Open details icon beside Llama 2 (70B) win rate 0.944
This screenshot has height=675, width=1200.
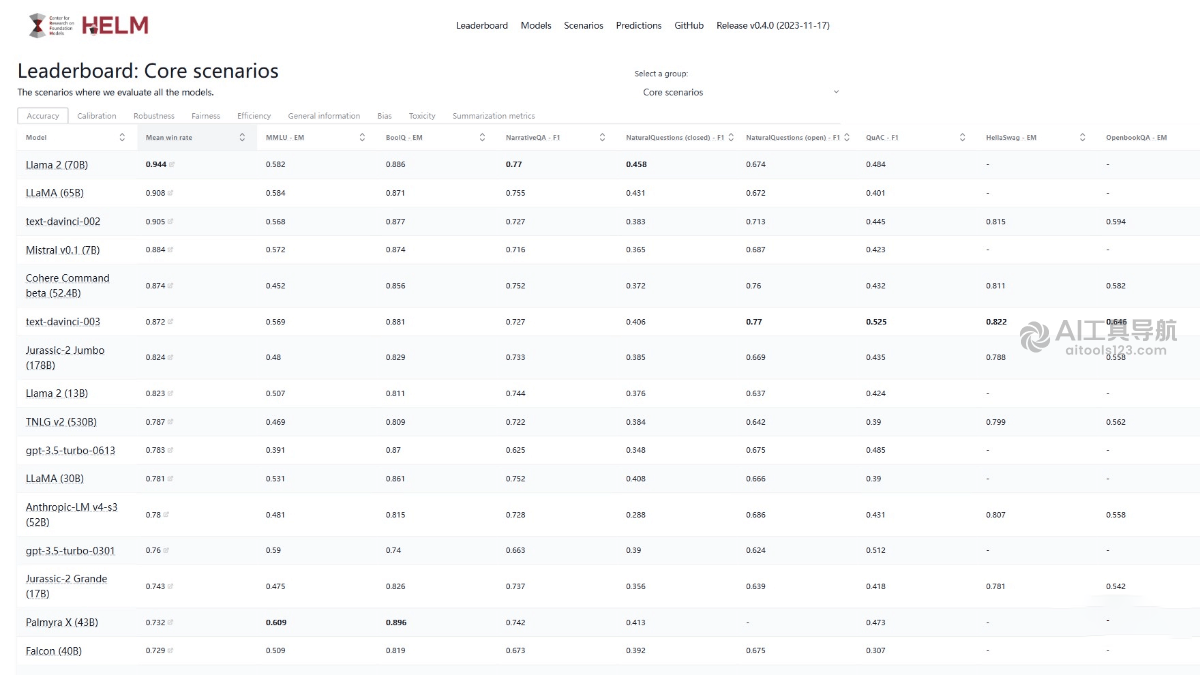[x=172, y=164]
